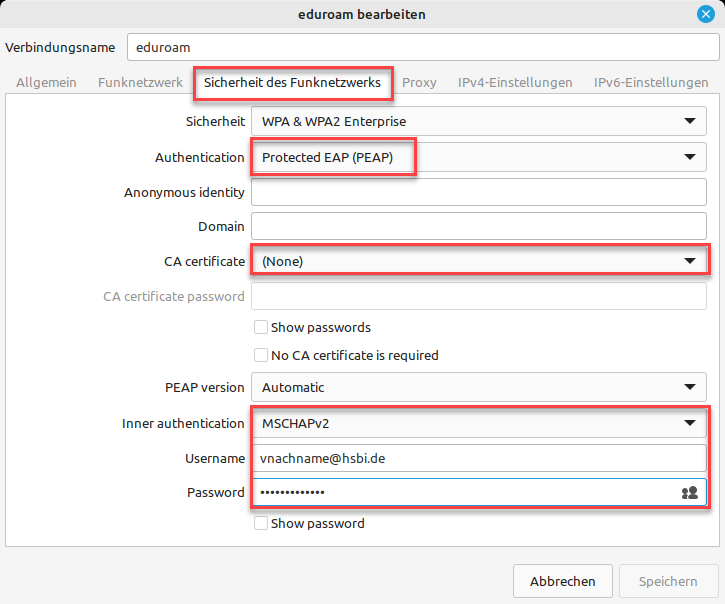Click the Abbrechen button
The width and height of the screenshot is (725, 604).
562,581
